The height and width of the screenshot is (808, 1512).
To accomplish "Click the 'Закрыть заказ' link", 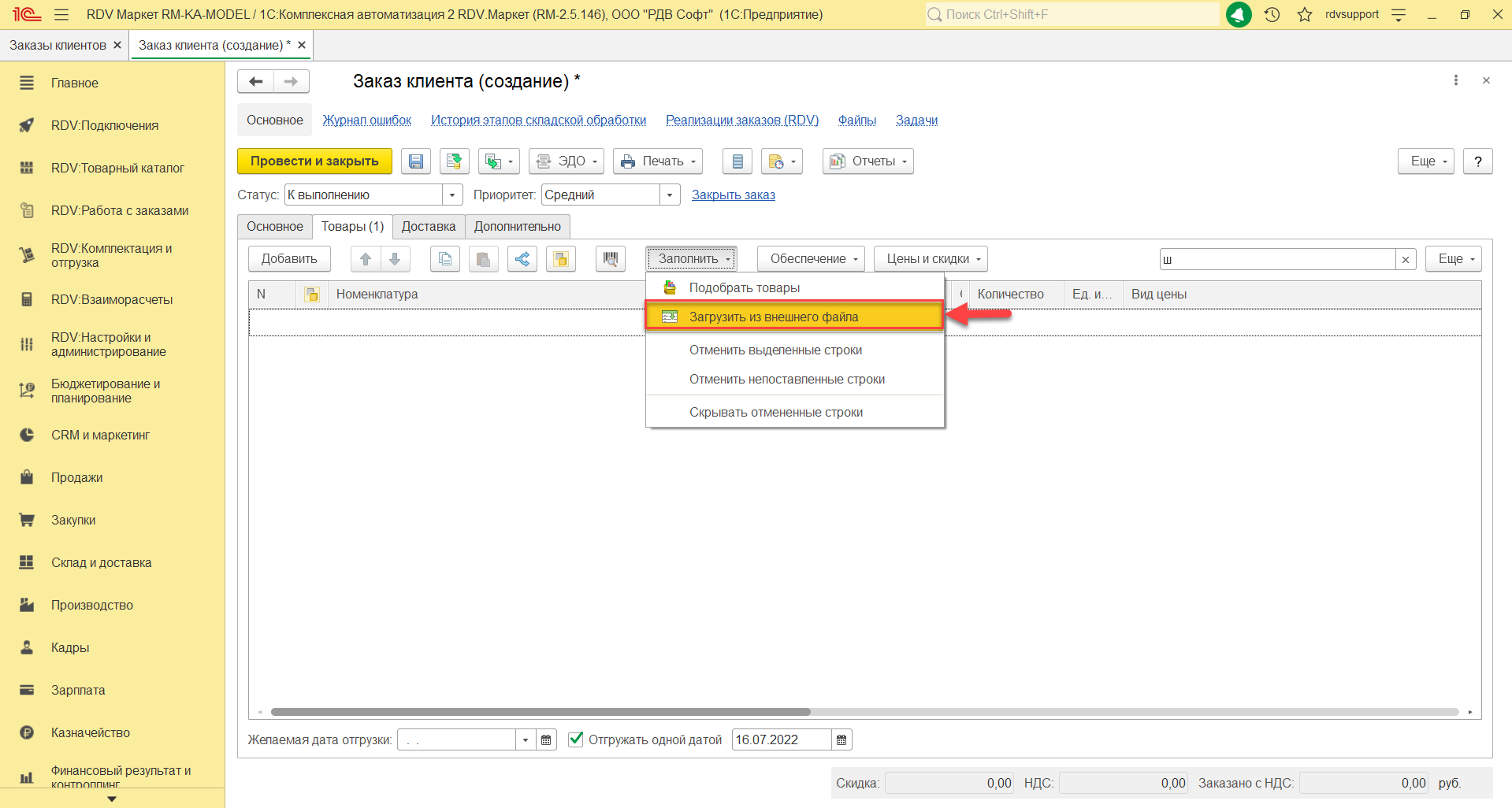I will tap(733, 195).
